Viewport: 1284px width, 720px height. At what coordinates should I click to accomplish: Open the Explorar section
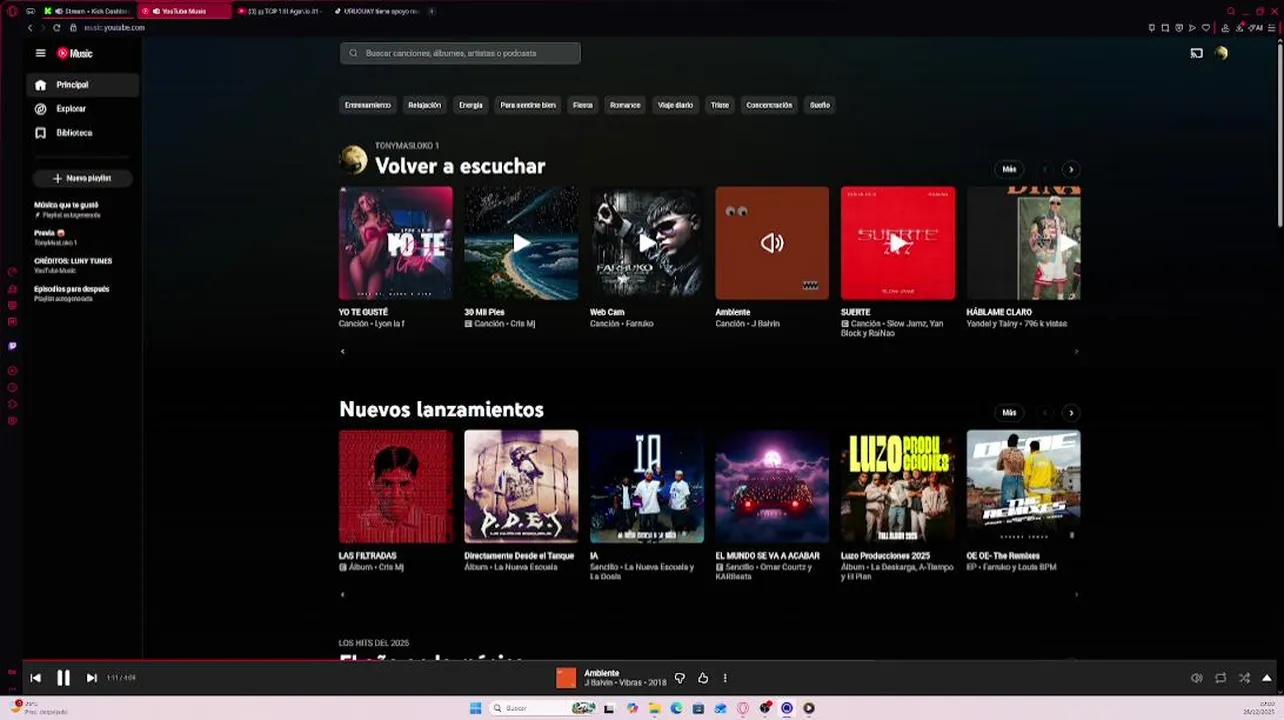[x=83, y=109]
